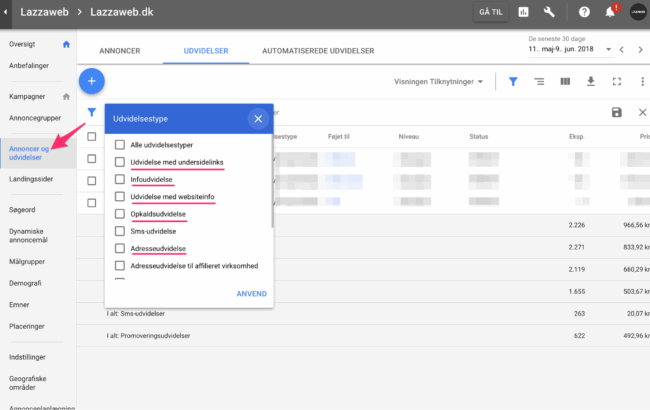This screenshot has height=410, width=650.
Task: Save the filter using disk icon
Action: [616, 113]
